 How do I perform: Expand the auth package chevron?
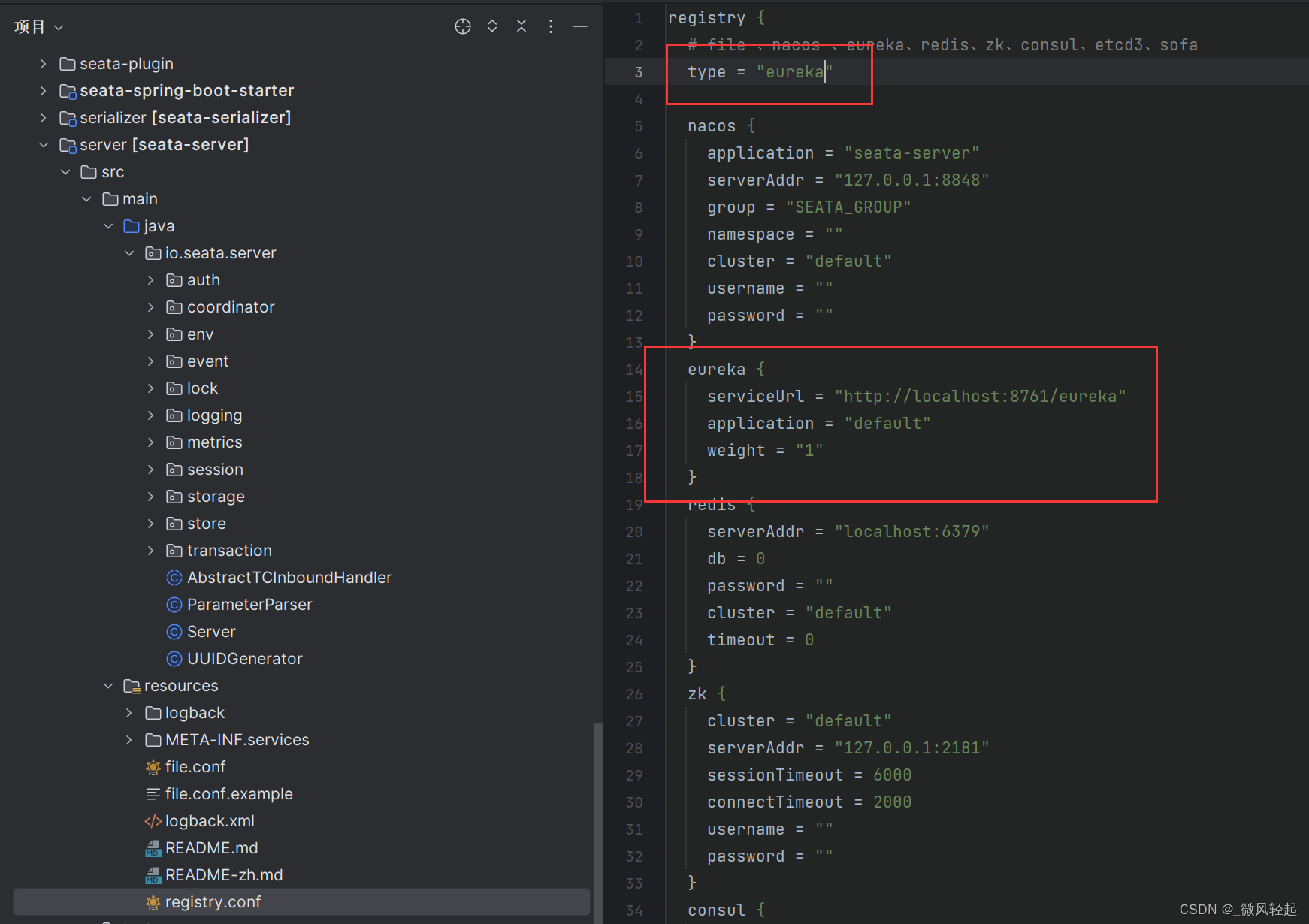(x=151, y=280)
